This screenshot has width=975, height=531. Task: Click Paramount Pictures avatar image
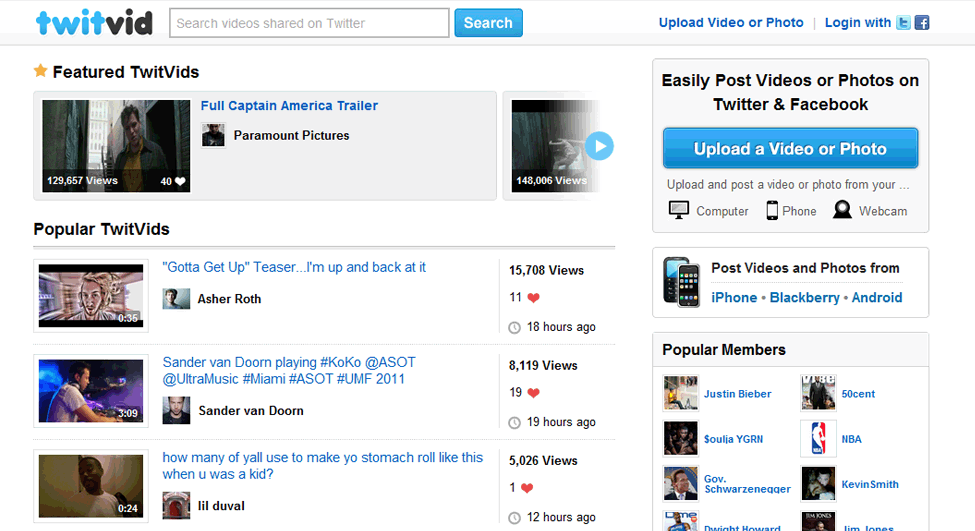(213, 135)
